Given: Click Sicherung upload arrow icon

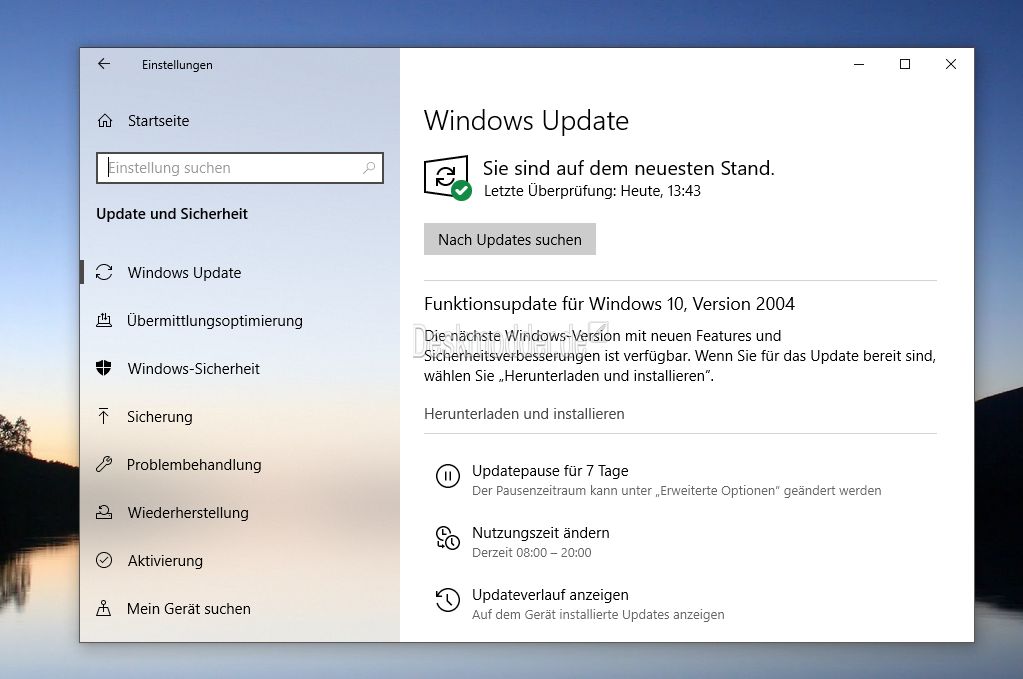Looking at the screenshot, I should point(104,416).
